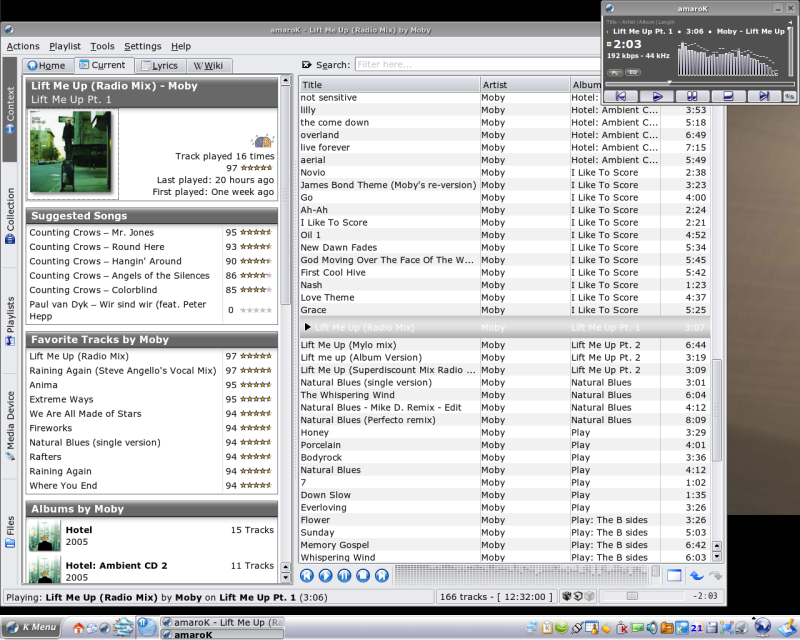Switch to the Lyrics tab

(x=160, y=65)
